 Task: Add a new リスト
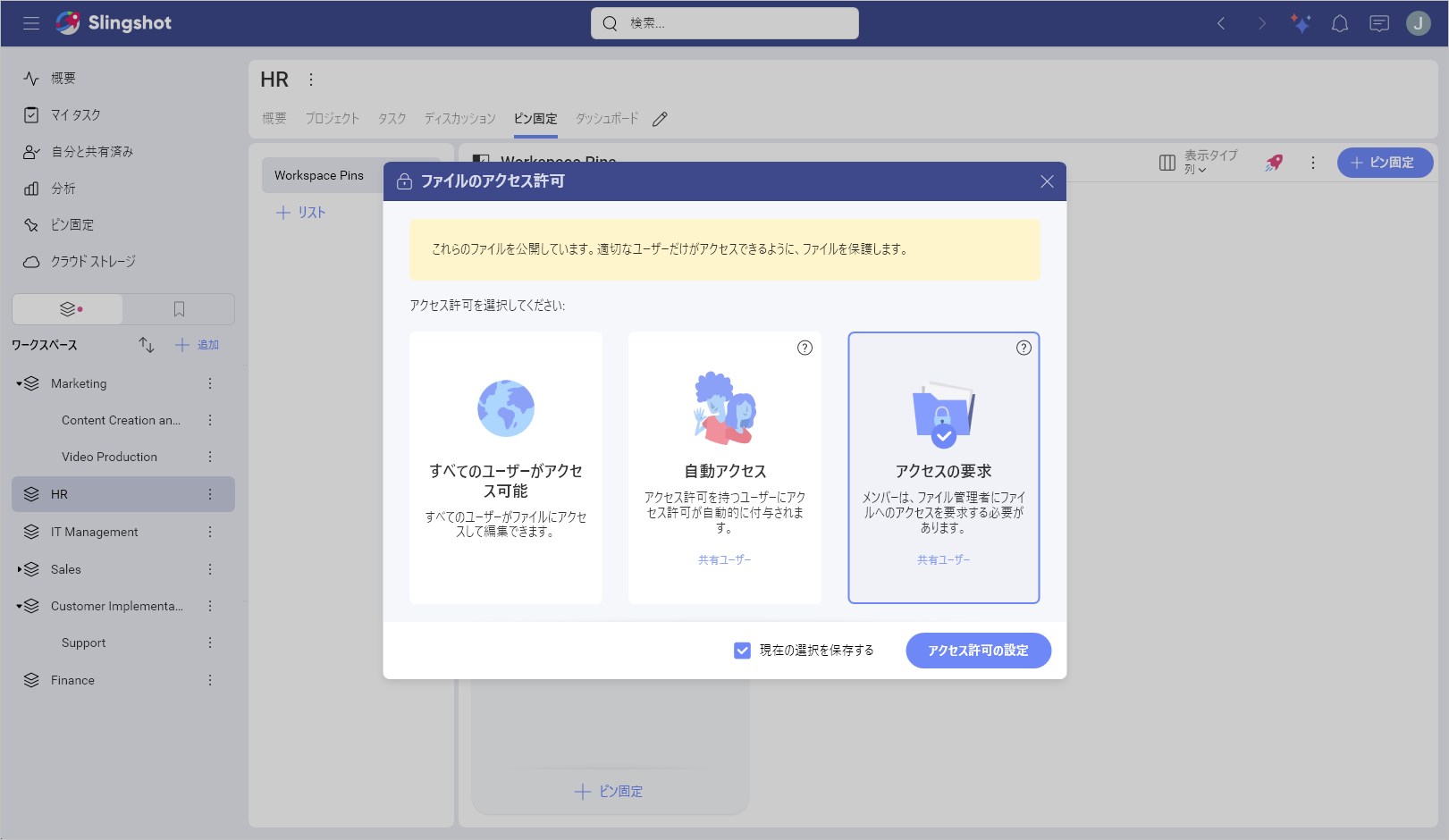pos(301,213)
